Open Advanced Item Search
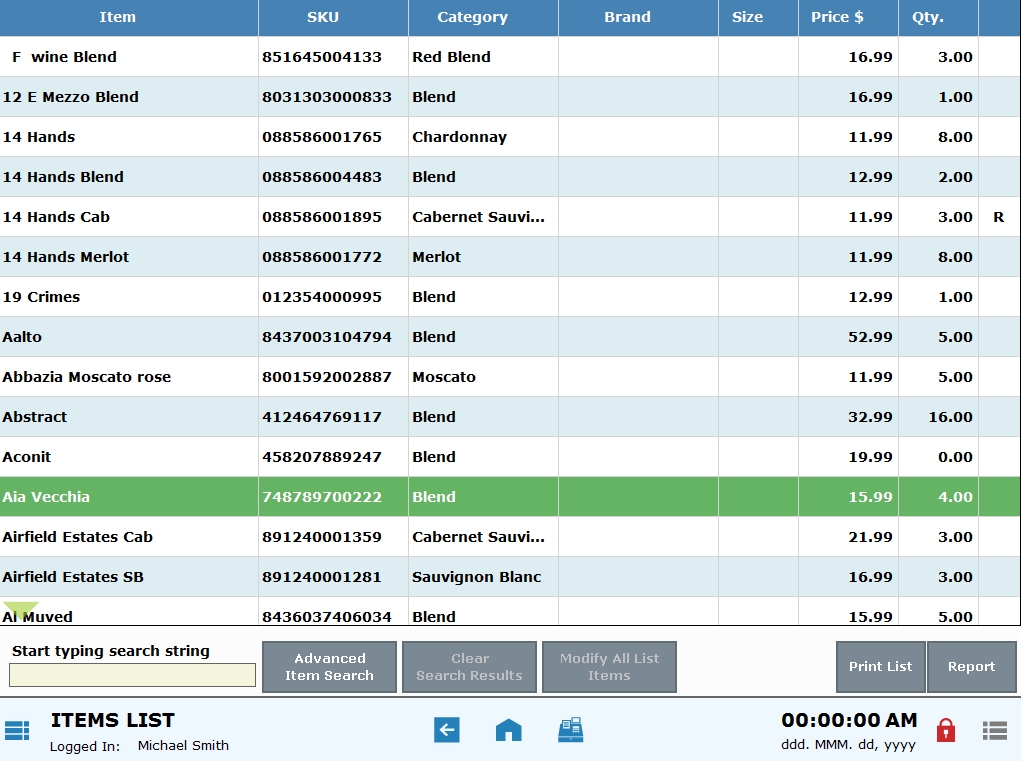Screen dimensions: 1021x761 click(329, 667)
